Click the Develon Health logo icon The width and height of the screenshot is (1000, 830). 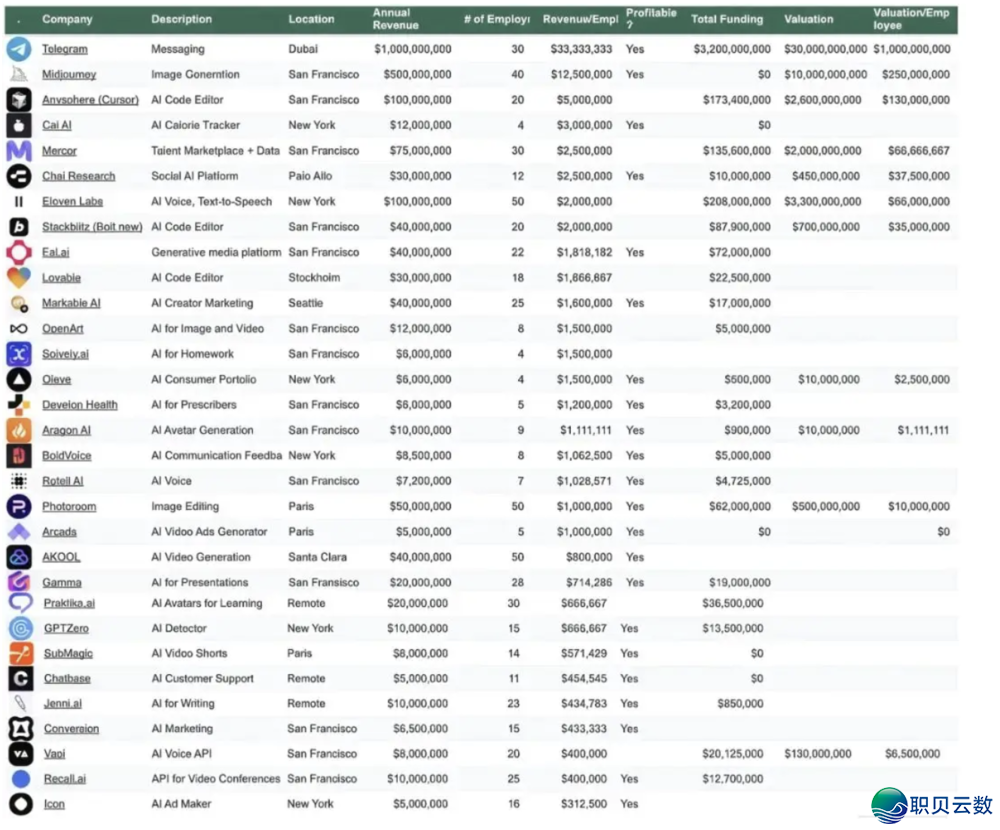(19, 404)
